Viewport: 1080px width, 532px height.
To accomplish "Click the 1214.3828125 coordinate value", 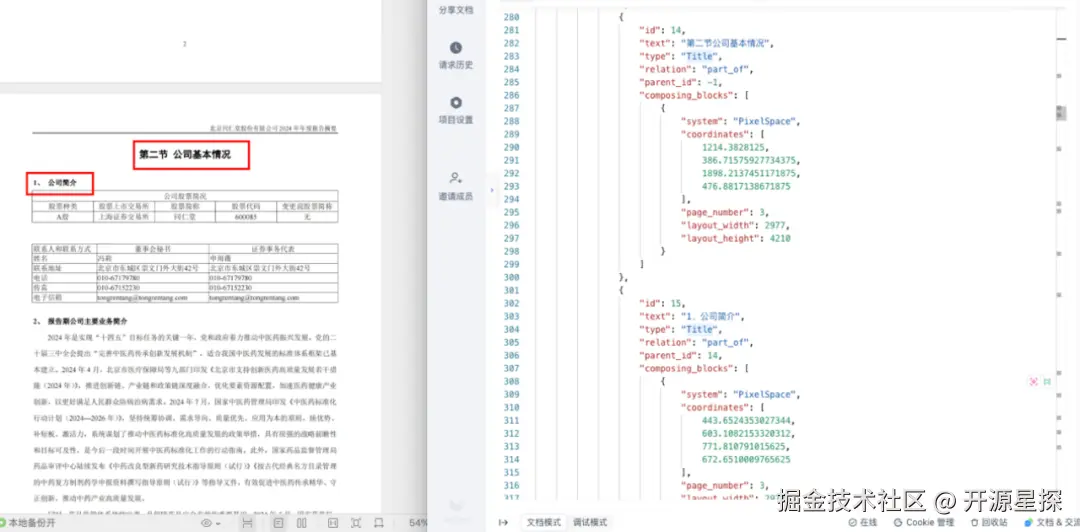I will click(736, 147).
